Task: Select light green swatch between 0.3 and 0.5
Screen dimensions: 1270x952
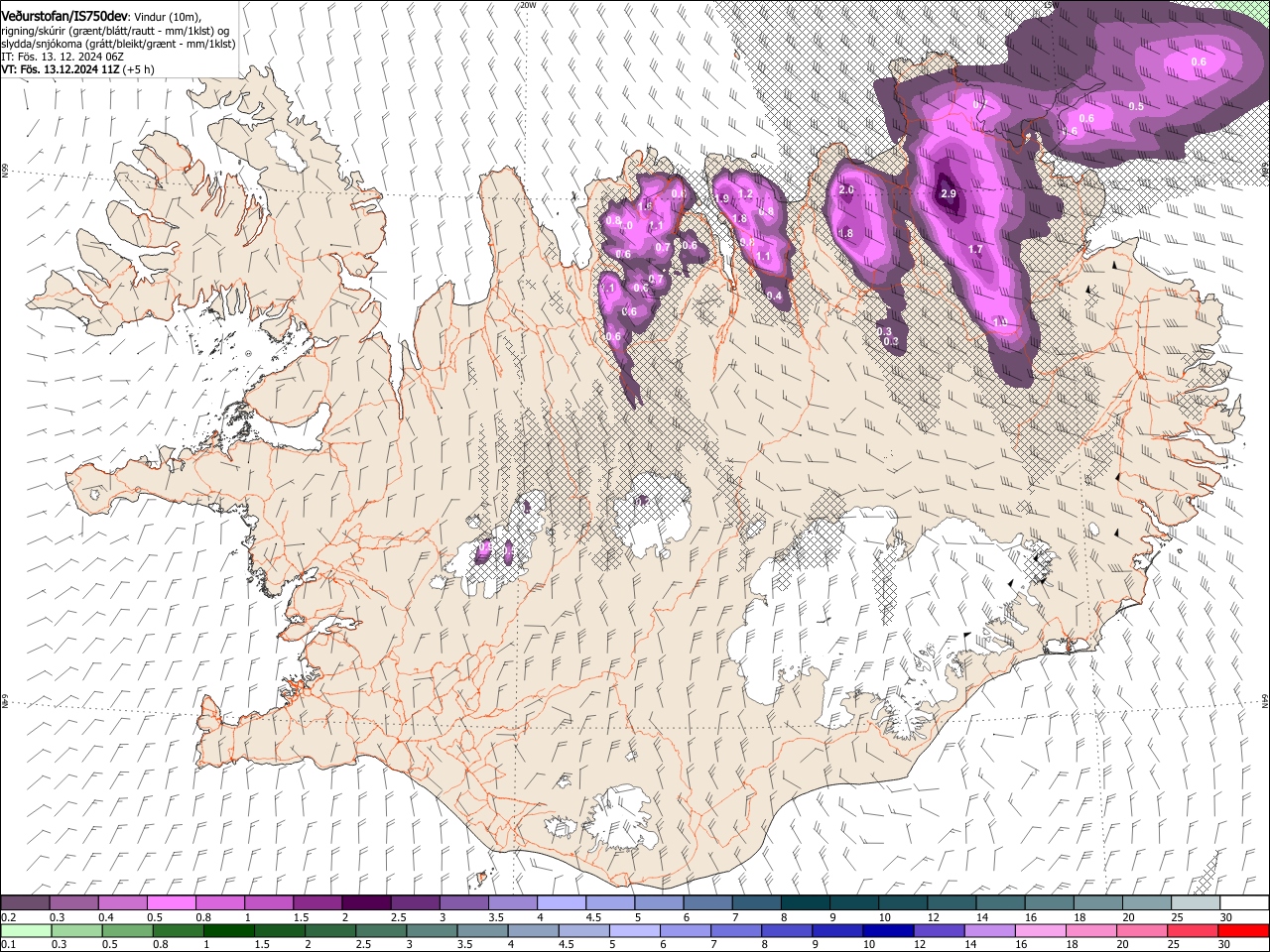Action: [x=76, y=930]
